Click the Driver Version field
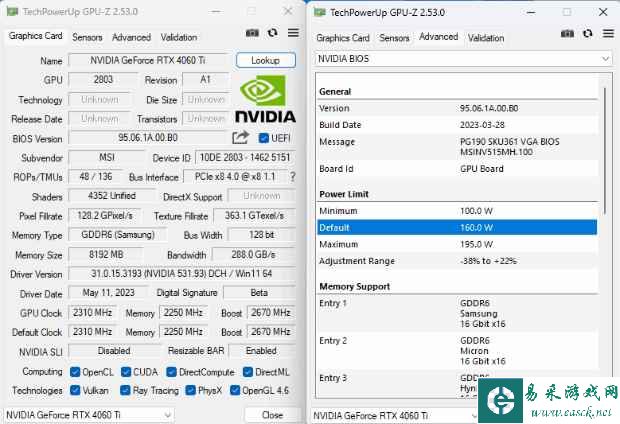The width and height of the screenshot is (620, 424). pos(182,274)
